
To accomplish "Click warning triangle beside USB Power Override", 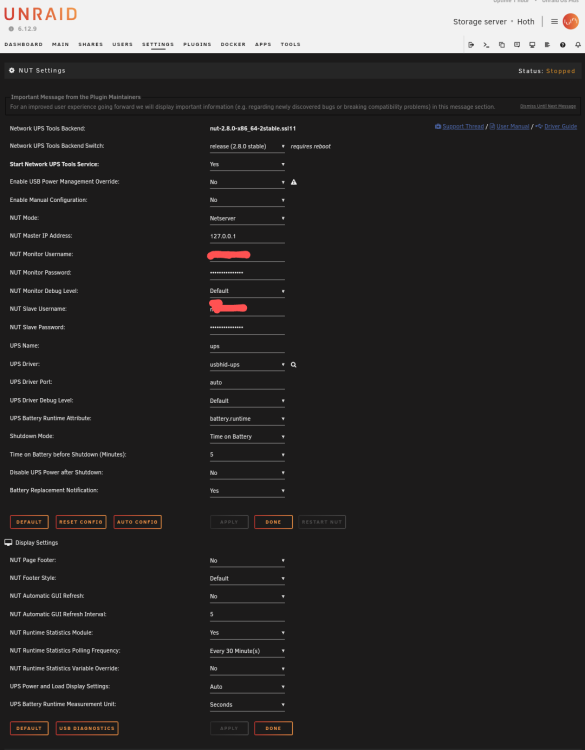I will coord(294,182).
